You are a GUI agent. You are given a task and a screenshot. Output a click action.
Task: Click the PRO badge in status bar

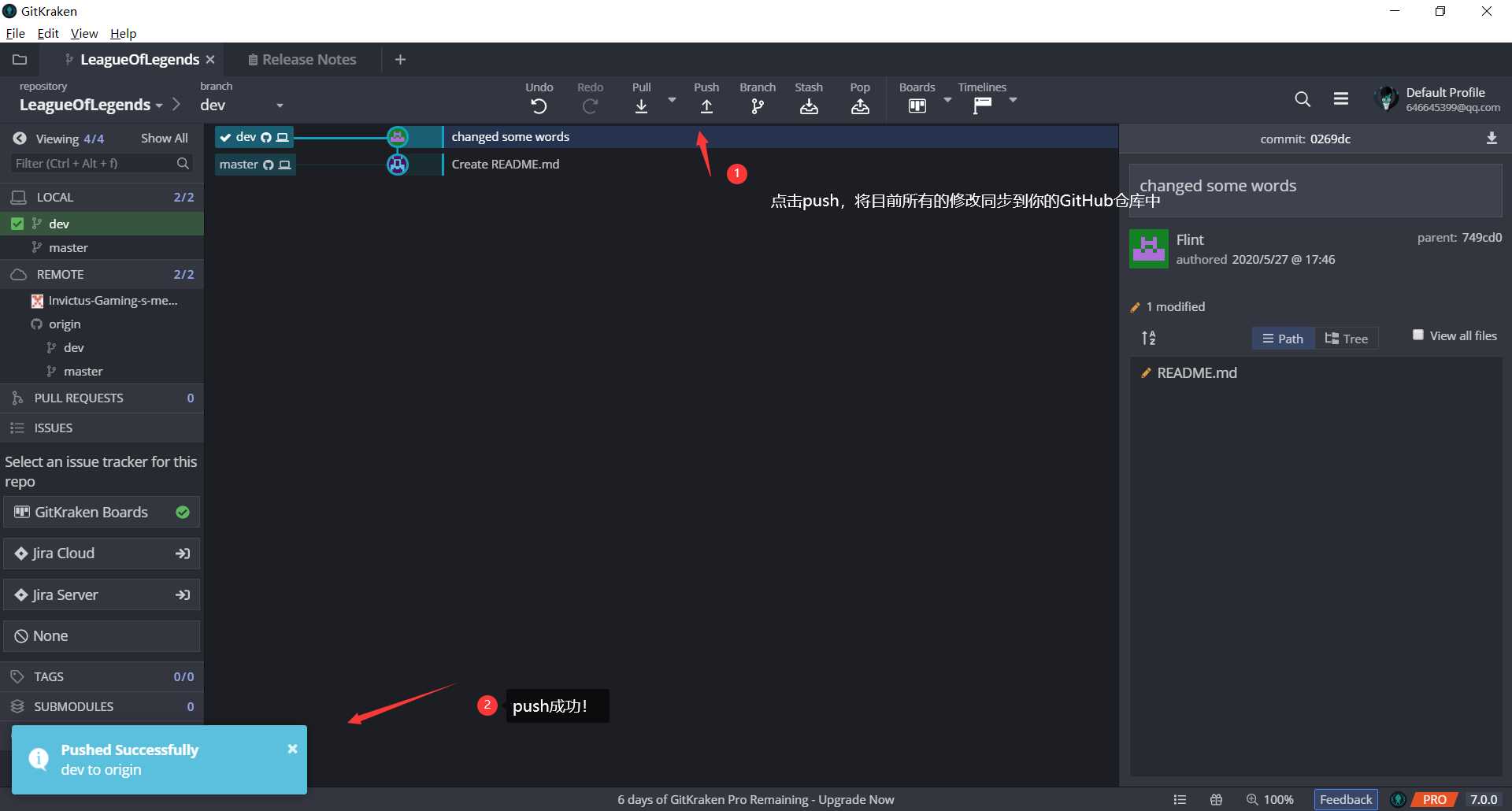(x=1434, y=799)
